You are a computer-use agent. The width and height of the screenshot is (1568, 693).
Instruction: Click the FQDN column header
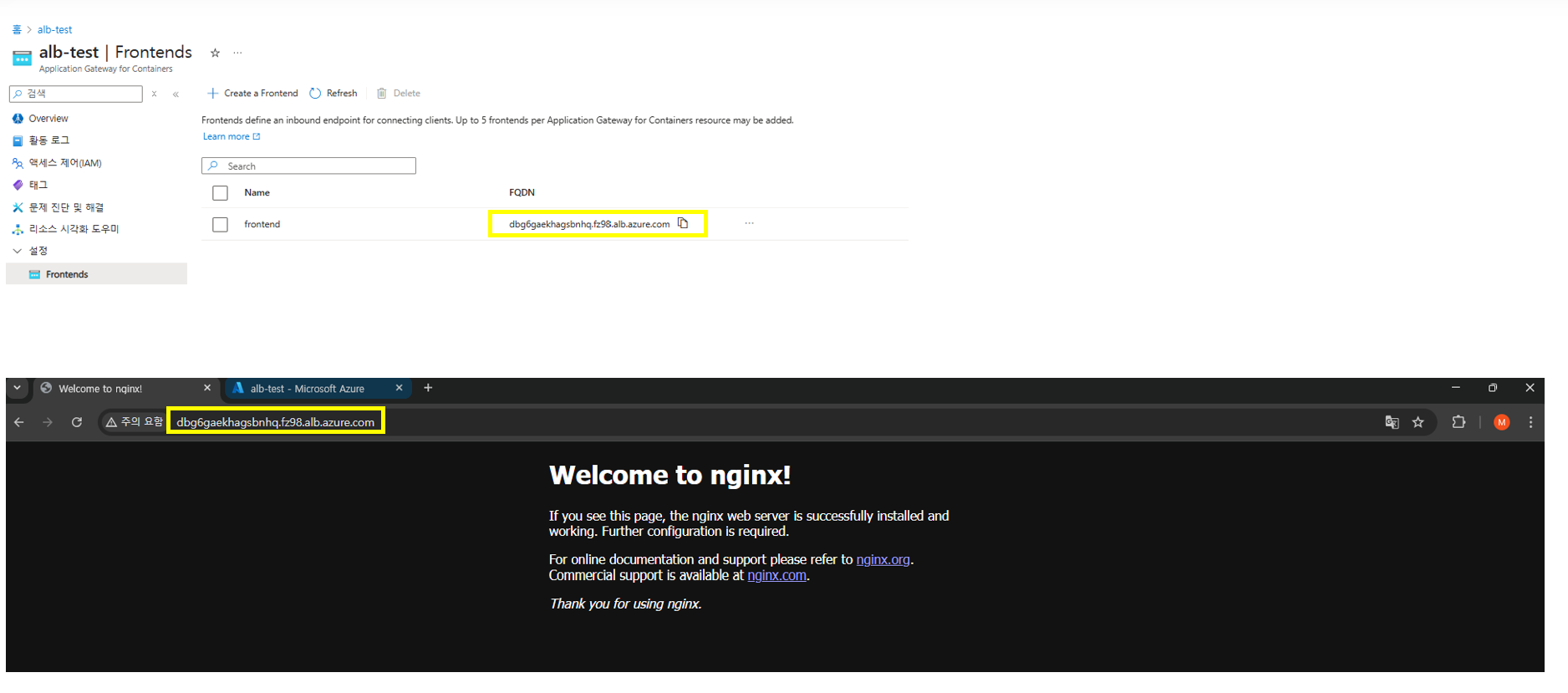click(x=522, y=192)
